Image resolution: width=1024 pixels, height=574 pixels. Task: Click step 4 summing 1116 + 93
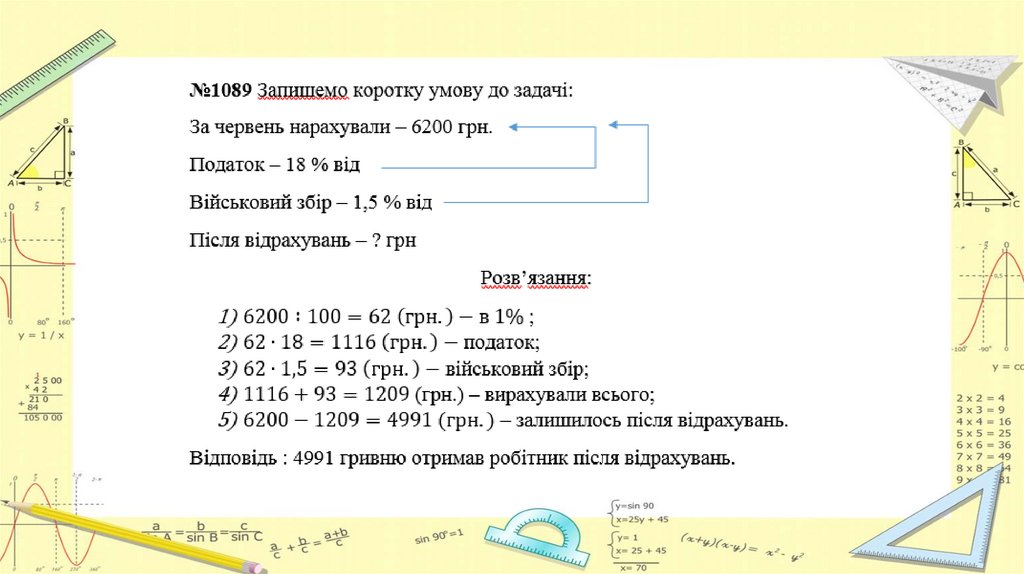(436, 394)
